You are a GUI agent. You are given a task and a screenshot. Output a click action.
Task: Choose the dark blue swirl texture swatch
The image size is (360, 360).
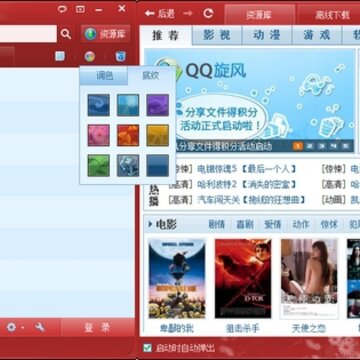tap(99, 105)
